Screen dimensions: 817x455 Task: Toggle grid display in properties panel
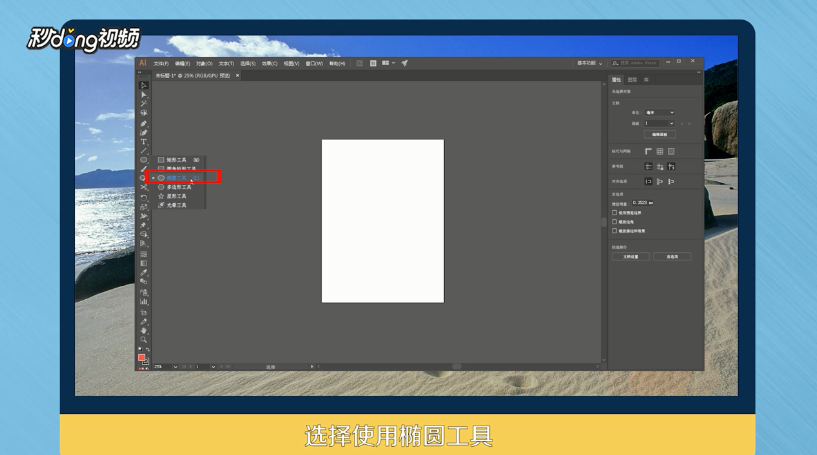tap(660, 151)
